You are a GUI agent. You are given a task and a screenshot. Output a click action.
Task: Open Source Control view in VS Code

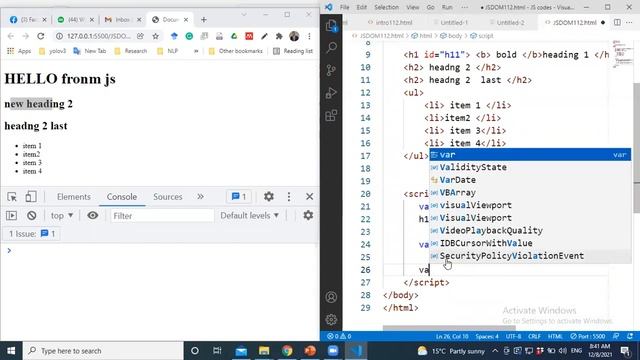pyautogui.click(x=331, y=70)
